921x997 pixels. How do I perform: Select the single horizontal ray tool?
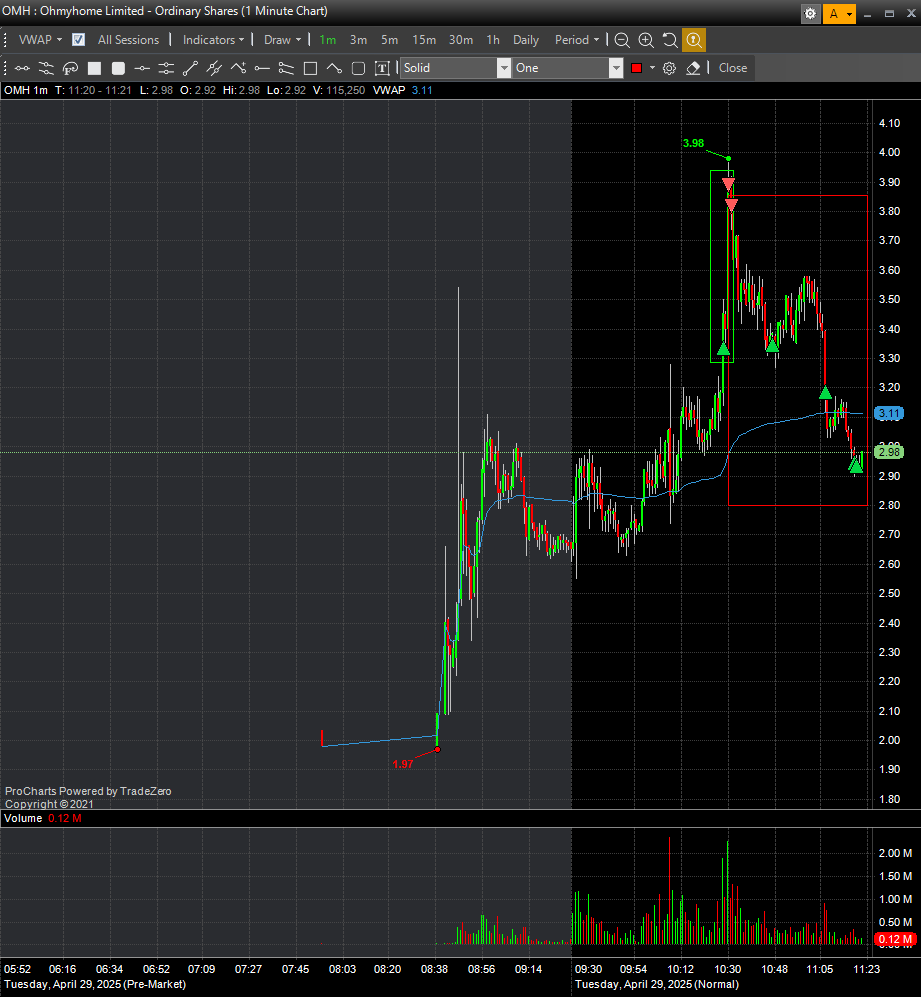tap(262, 68)
